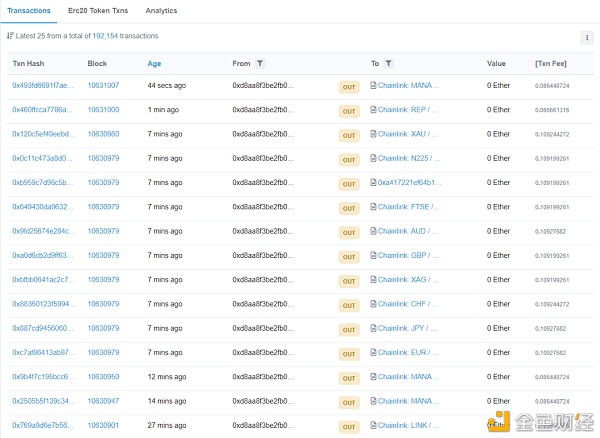
Task: Open block 10630901
Action: pos(103,425)
